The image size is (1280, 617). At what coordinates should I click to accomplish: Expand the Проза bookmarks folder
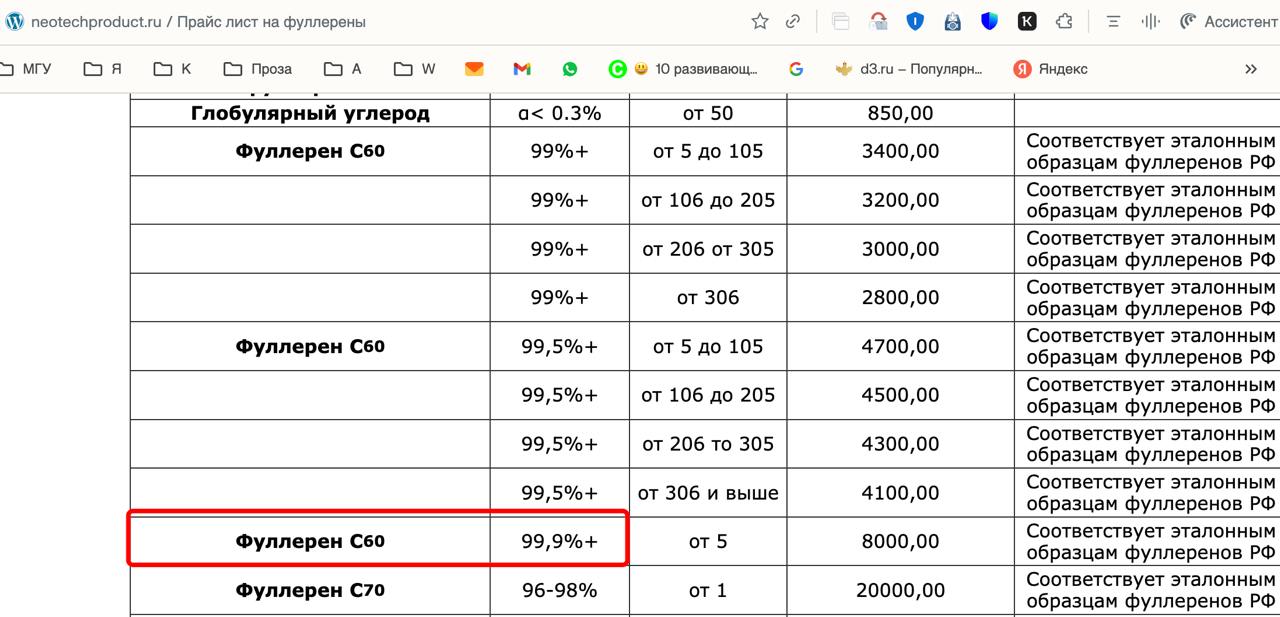tap(258, 69)
